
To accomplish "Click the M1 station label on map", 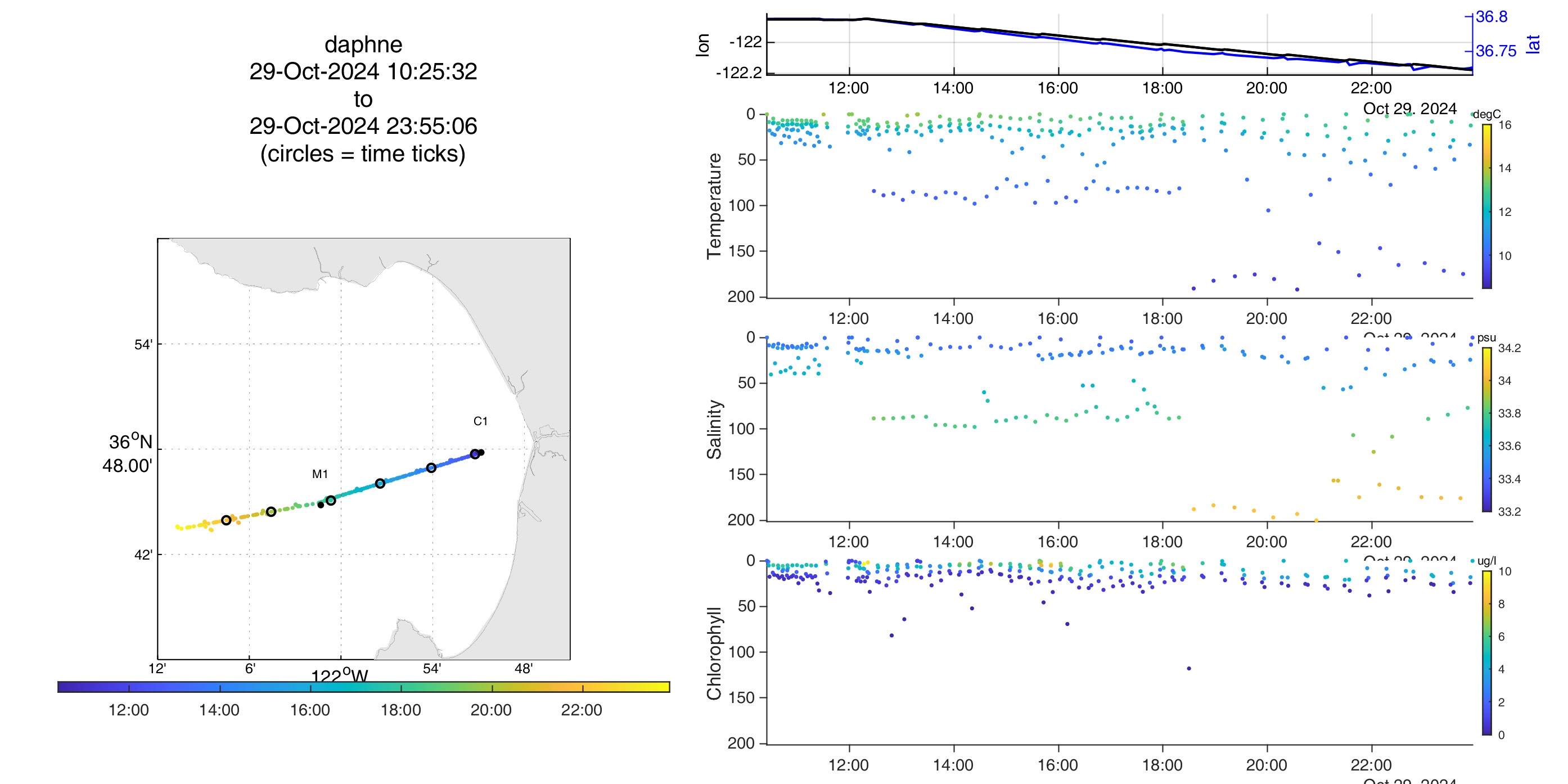I will coord(319,474).
